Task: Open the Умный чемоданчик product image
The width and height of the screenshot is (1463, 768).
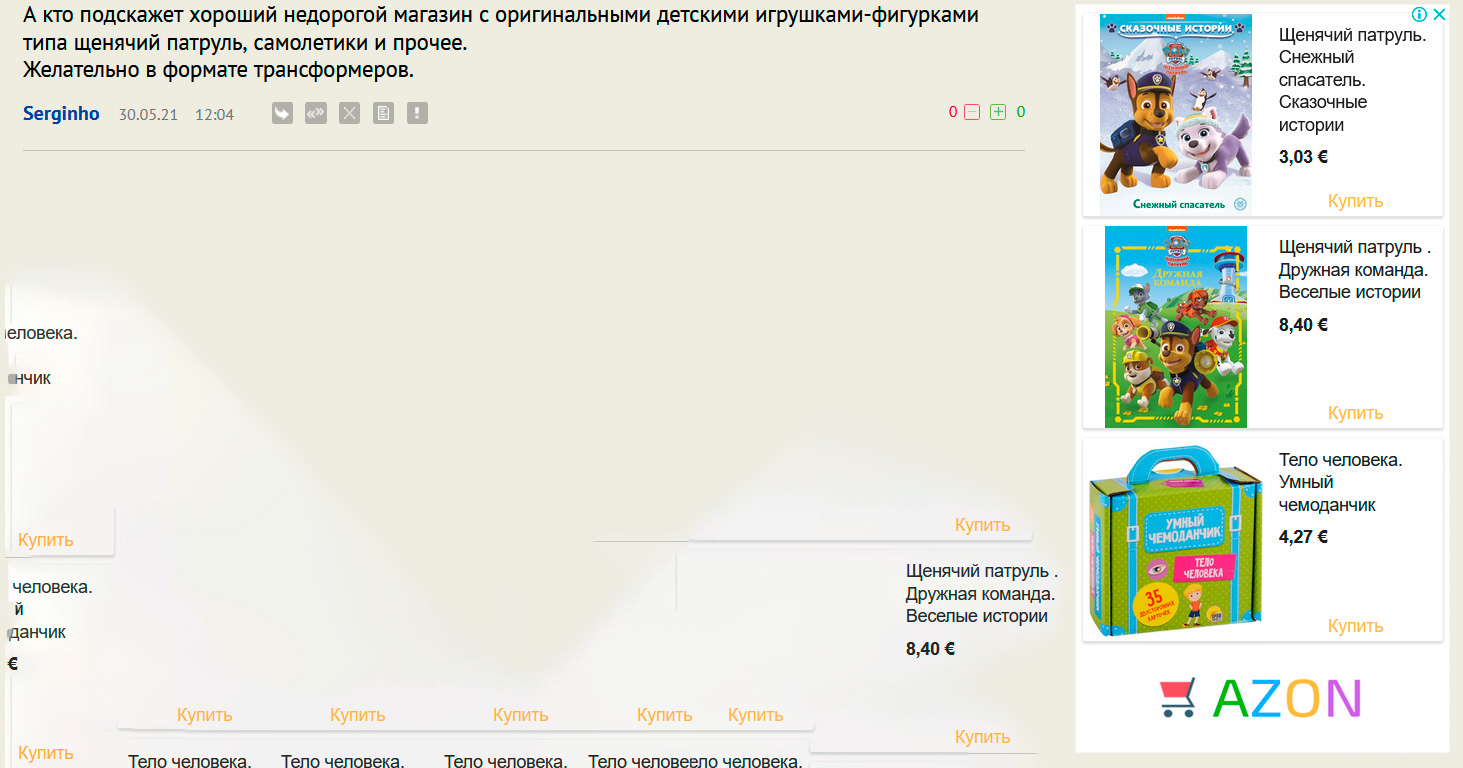Action: [x=1175, y=540]
